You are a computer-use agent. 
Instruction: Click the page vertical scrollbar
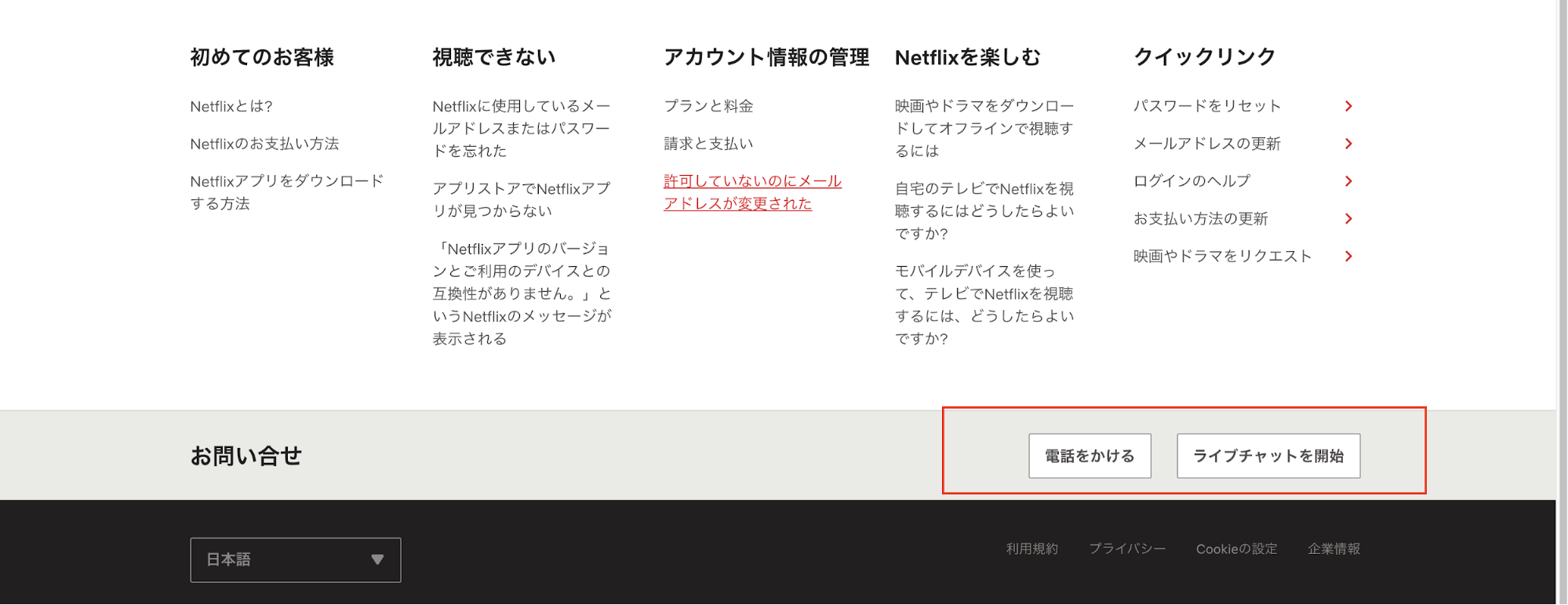click(x=1562, y=302)
